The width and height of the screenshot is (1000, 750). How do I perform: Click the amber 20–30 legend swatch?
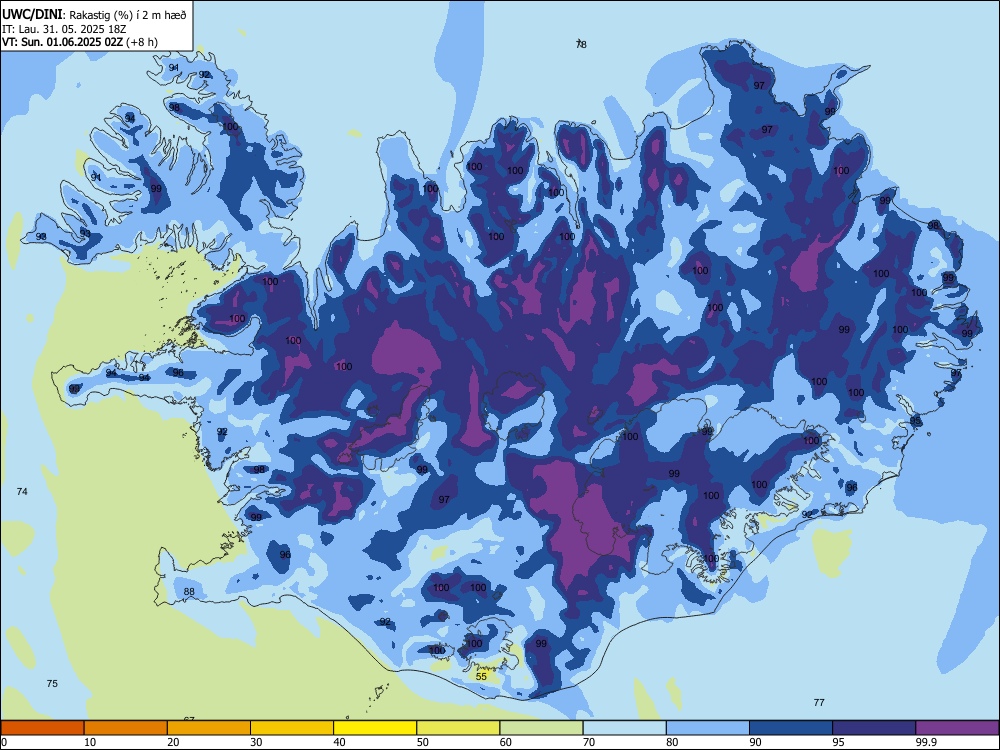209,728
